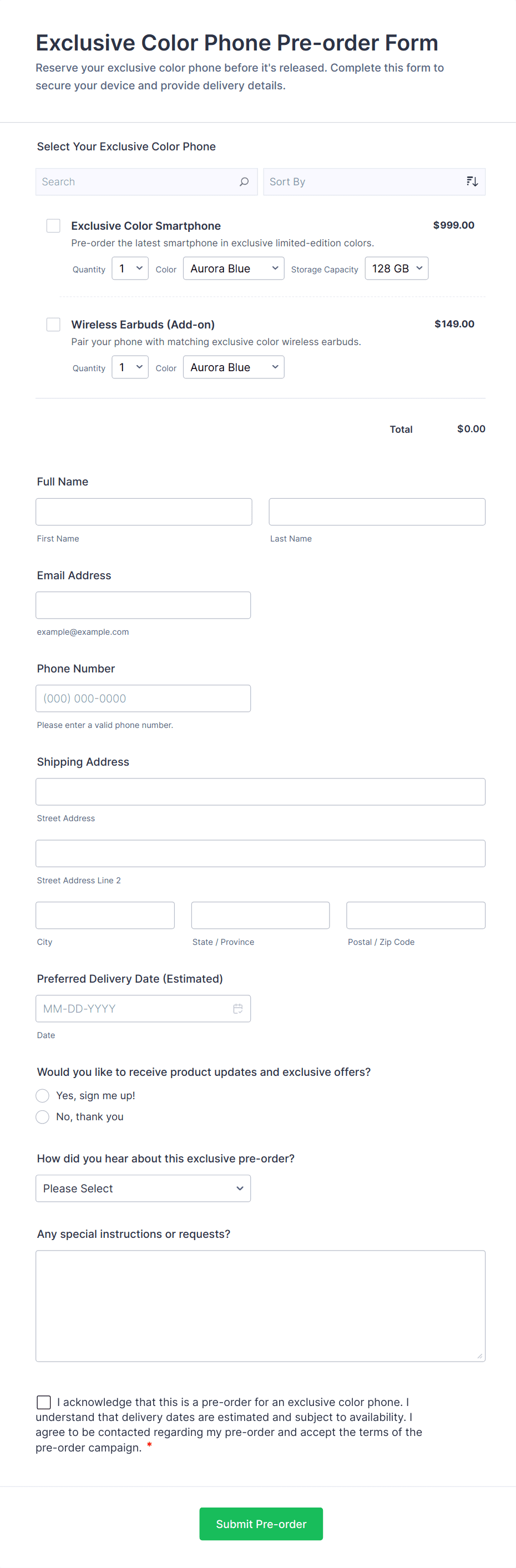The width and height of the screenshot is (516, 1568).
Task: Open the smartphone Color dropdown
Action: click(x=234, y=269)
